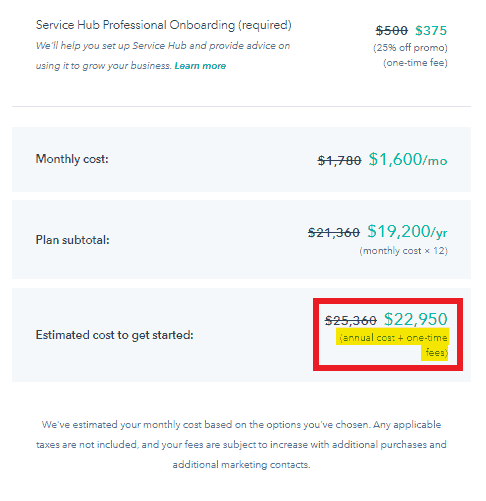Select the Plan subtotal label

73,240
